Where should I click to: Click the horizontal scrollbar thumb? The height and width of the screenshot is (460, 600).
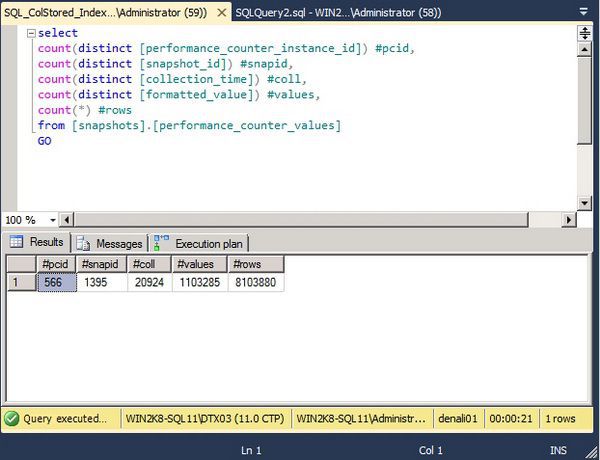(x=301, y=220)
